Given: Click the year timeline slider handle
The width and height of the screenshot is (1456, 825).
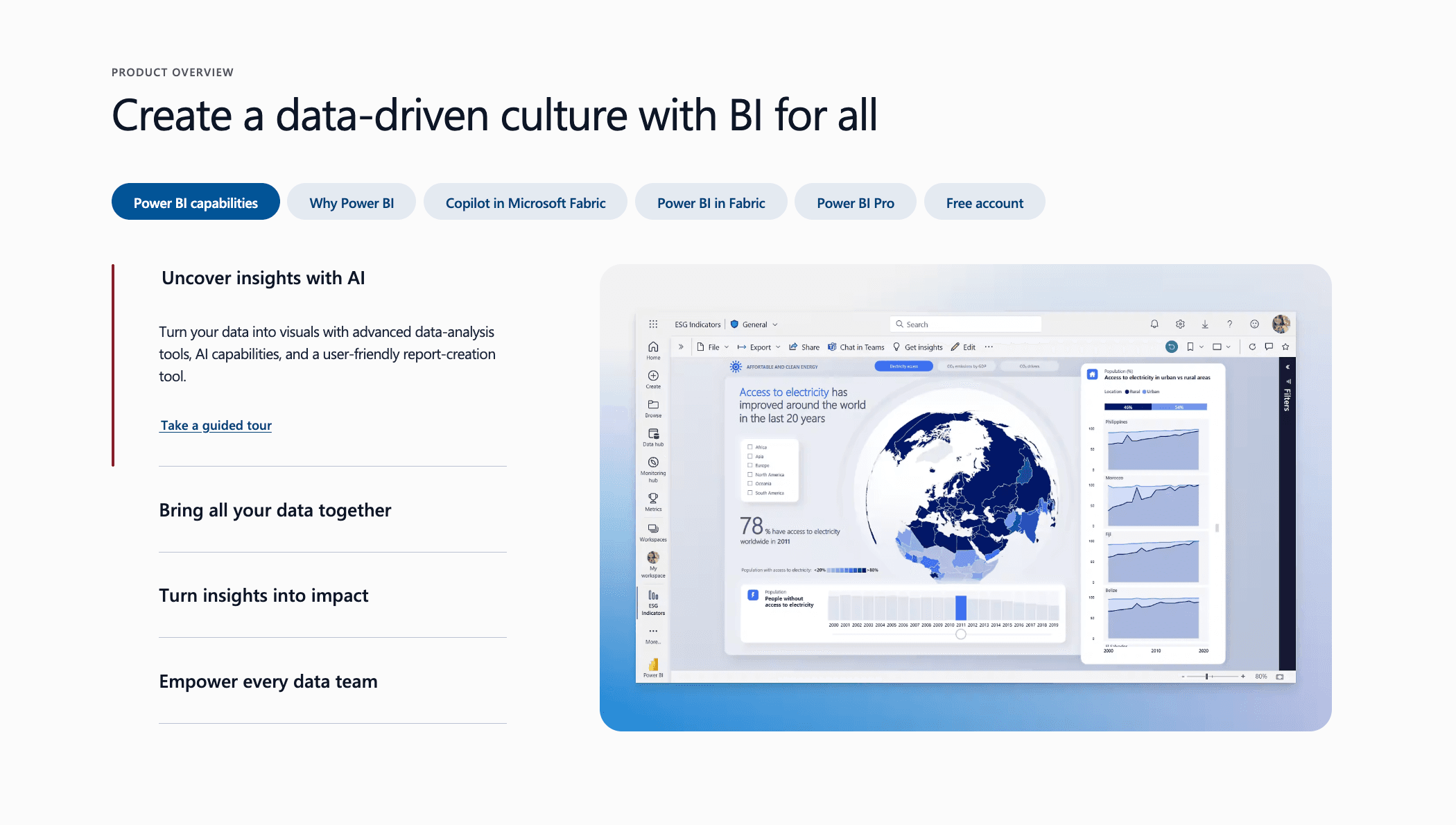Looking at the screenshot, I should [961, 634].
